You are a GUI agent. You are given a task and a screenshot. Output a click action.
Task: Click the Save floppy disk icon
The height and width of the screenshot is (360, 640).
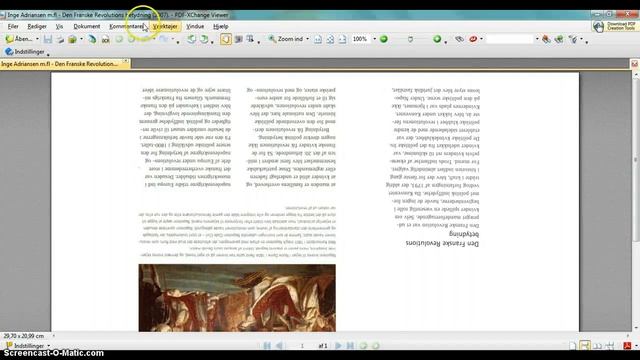click(48, 39)
